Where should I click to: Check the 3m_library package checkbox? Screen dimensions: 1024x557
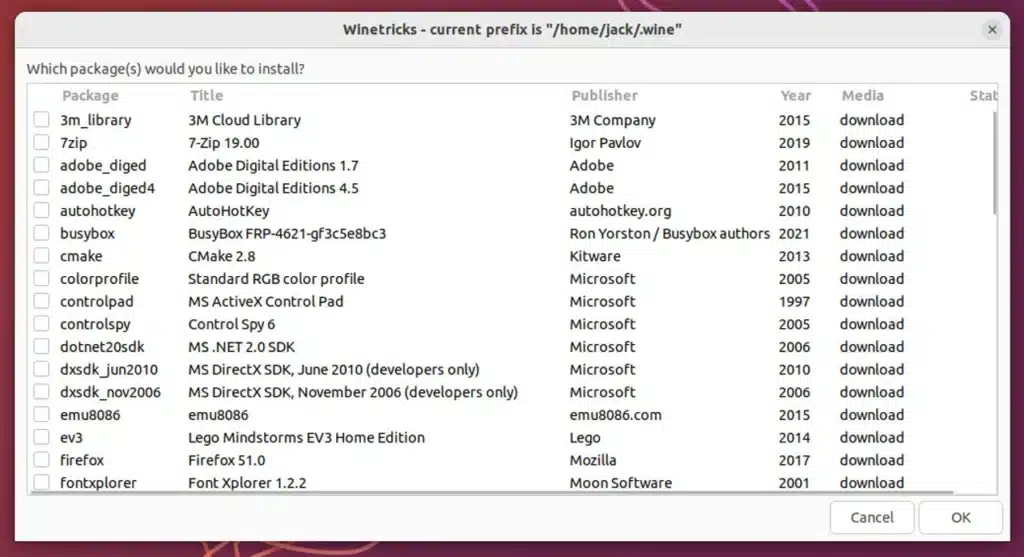(x=41, y=119)
